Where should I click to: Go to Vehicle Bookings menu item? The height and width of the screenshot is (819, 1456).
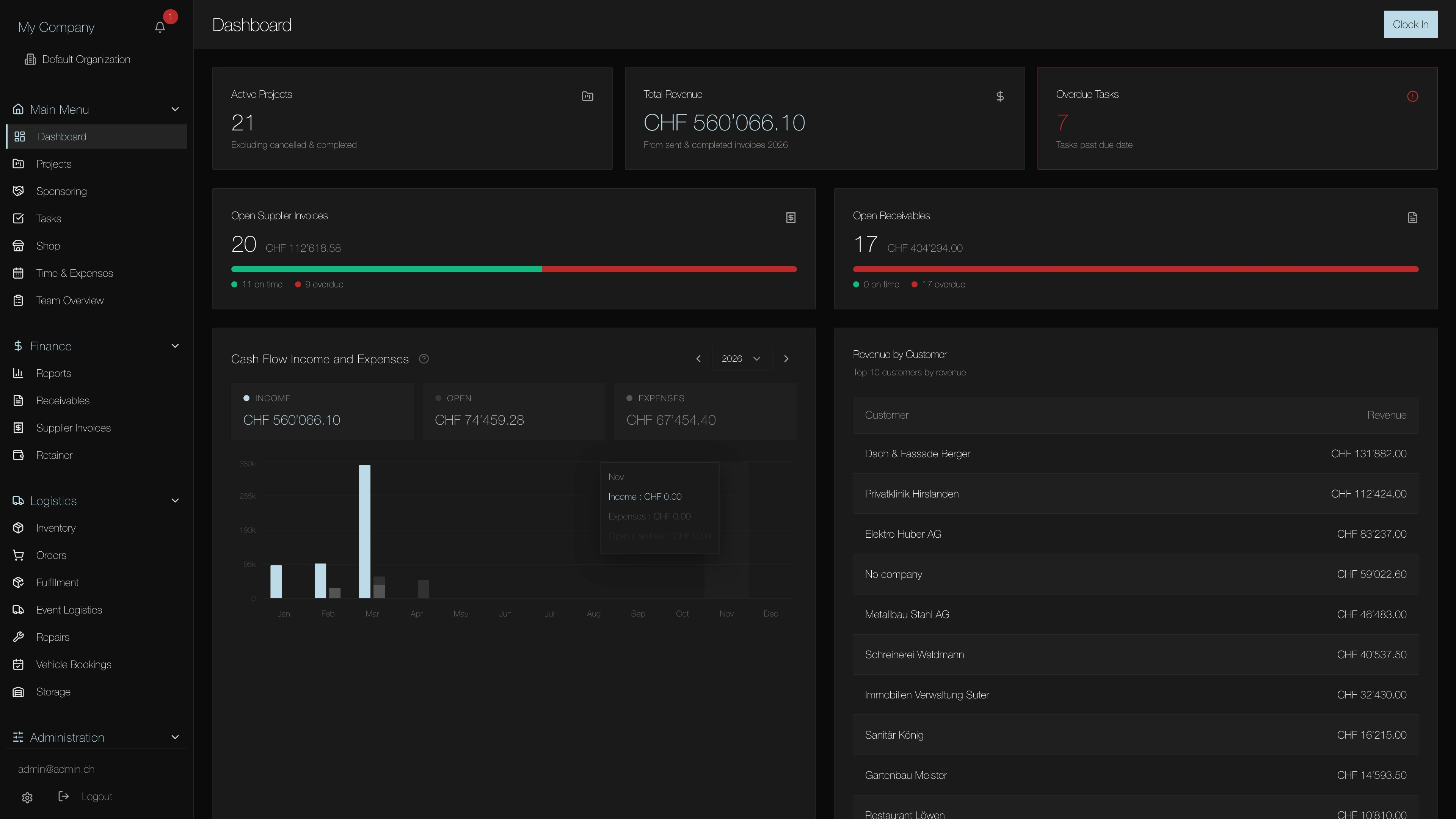[74, 665]
